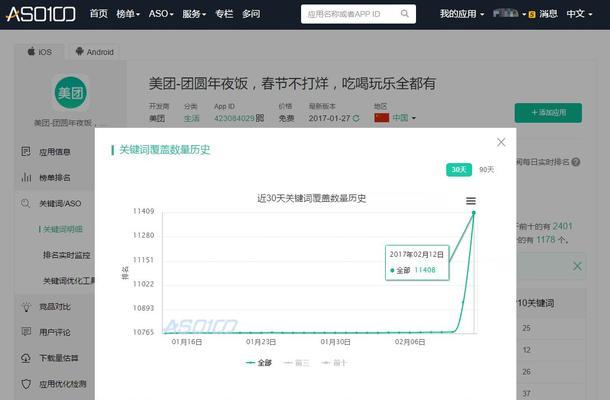The height and width of the screenshot is (400, 610).
Task: Click the 用户评论 comment icon
Action: [26, 332]
